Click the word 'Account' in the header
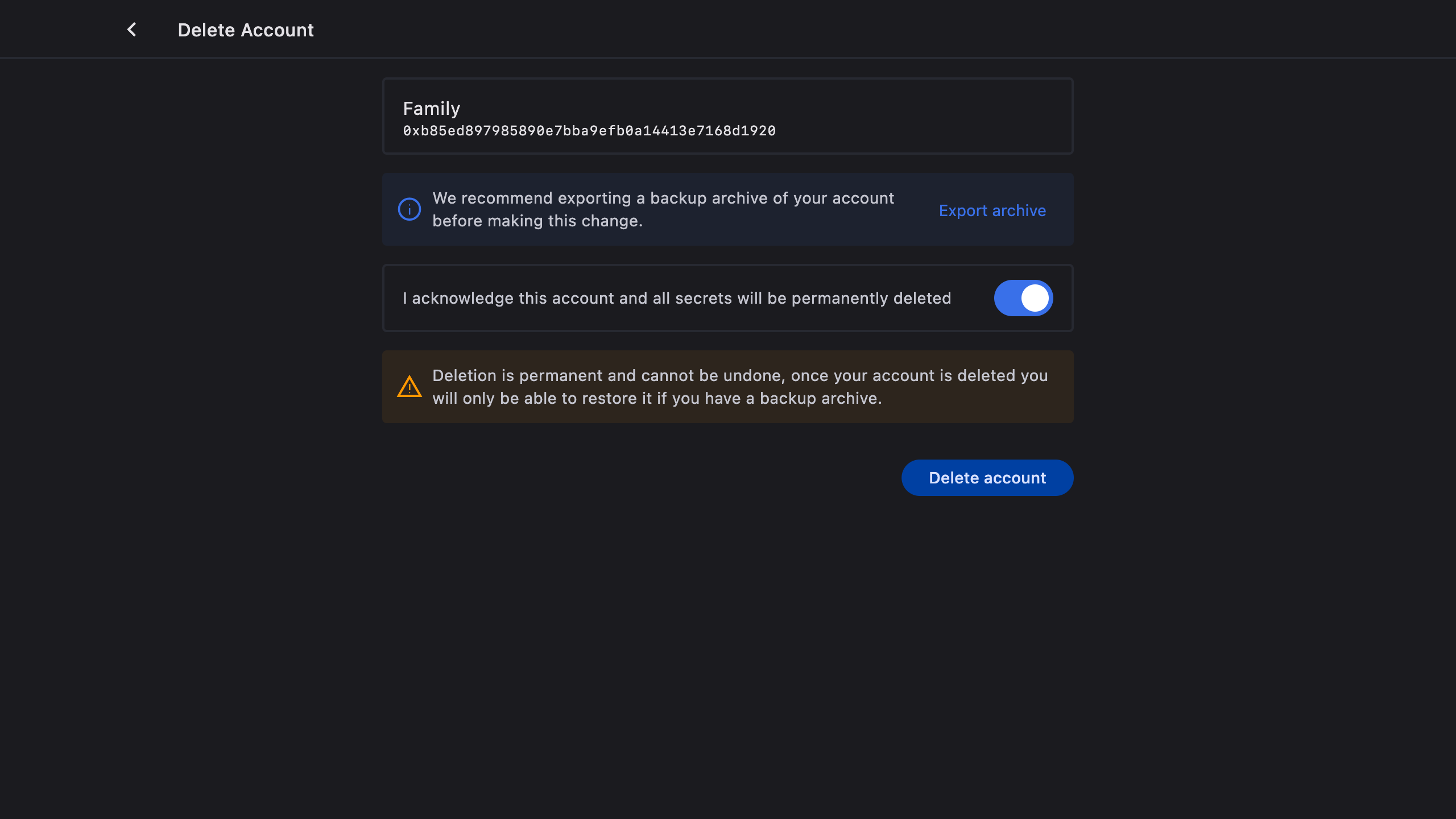This screenshot has width=1456, height=819. tap(277, 30)
